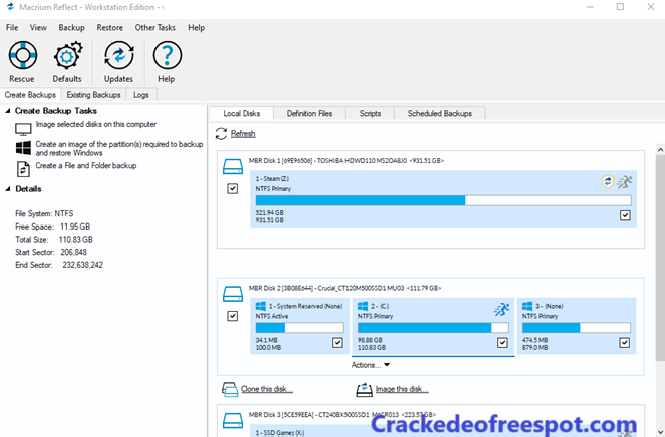Click Create a File and Folder backup
This screenshot has height=437, width=665.
(86, 165)
